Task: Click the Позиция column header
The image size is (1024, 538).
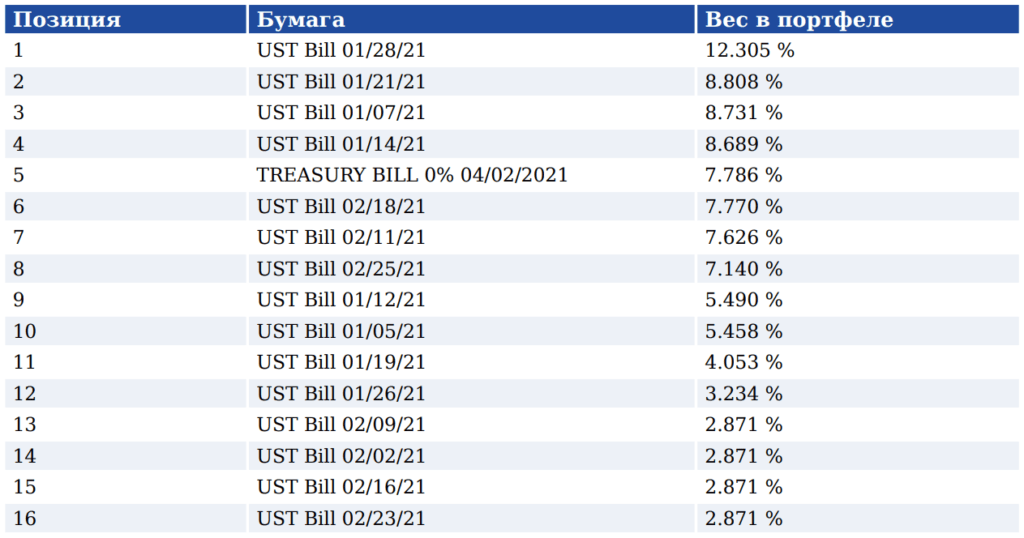Action: click(67, 19)
